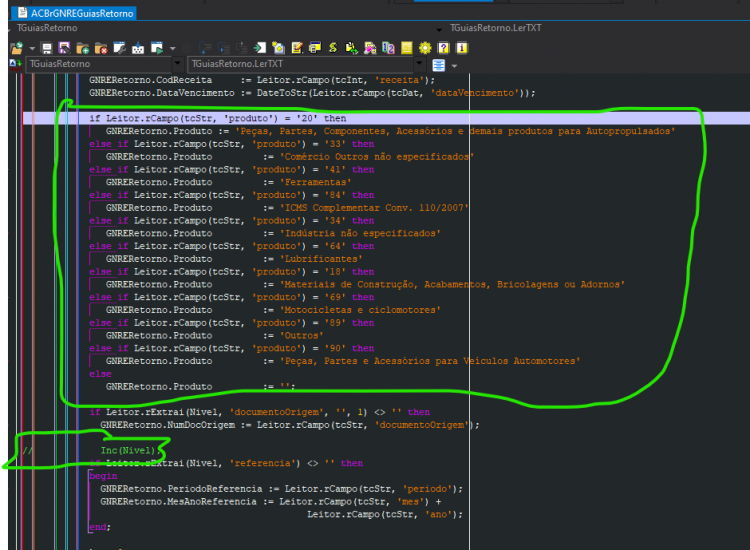Click the 'Comércio Outros não especificados' line
Image resolution: width=750 pixels, height=550 pixels.
coord(290,156)
